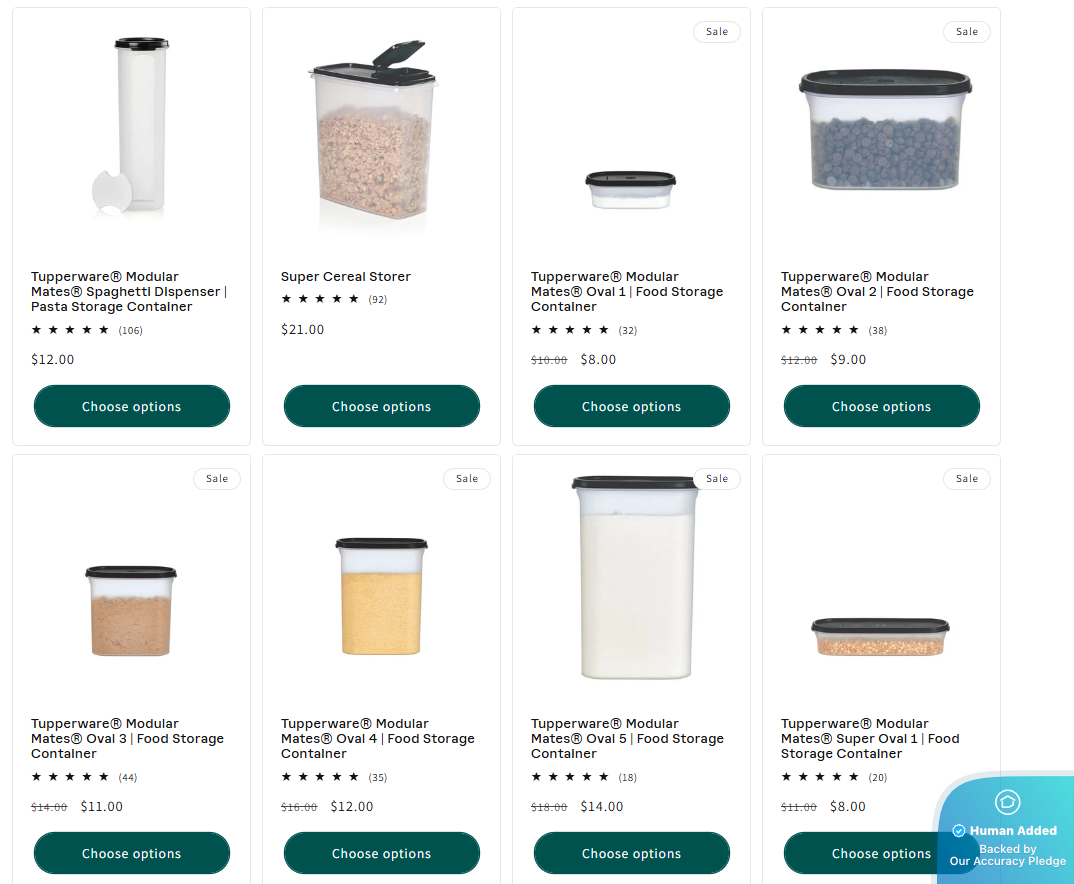View star rating reviews for the Spaghetti Dispenser
Image resolution: width=1074 pixels, height=884 pixels.
click(x=86, y=330)
